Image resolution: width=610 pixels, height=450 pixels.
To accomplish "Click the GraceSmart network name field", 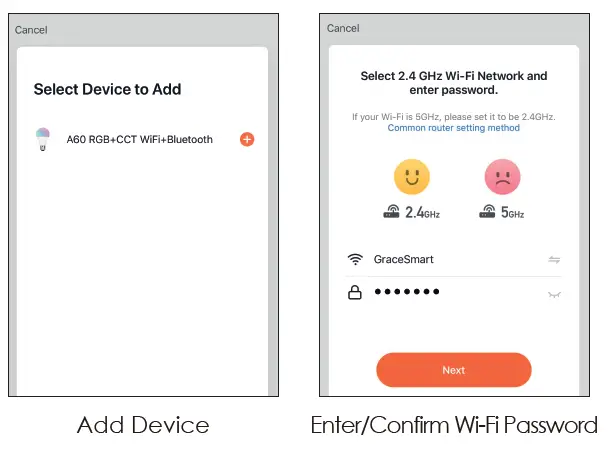I will point(454,259).
